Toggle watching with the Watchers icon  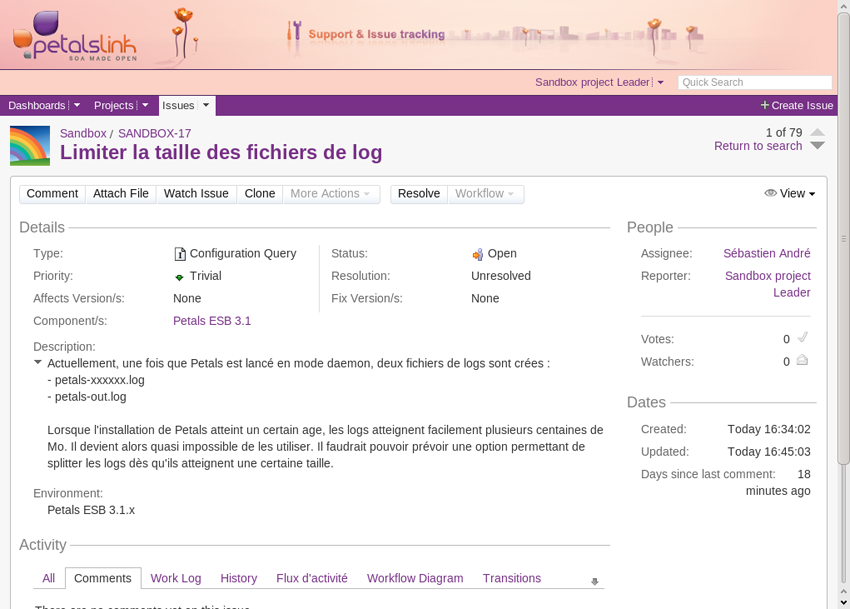click(x=802, y=361)
